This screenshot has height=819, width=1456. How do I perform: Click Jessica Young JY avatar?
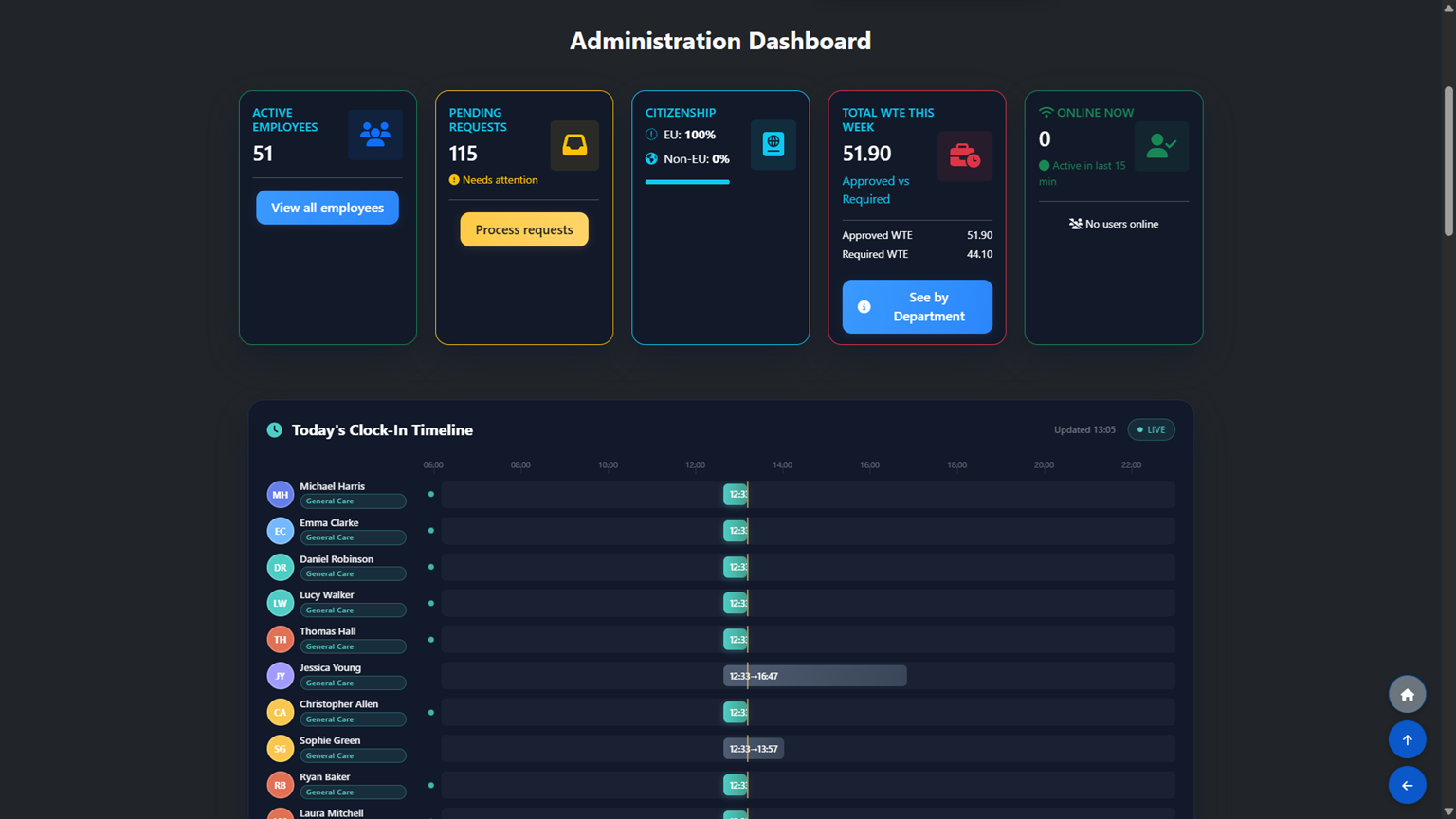pos(280,677)
